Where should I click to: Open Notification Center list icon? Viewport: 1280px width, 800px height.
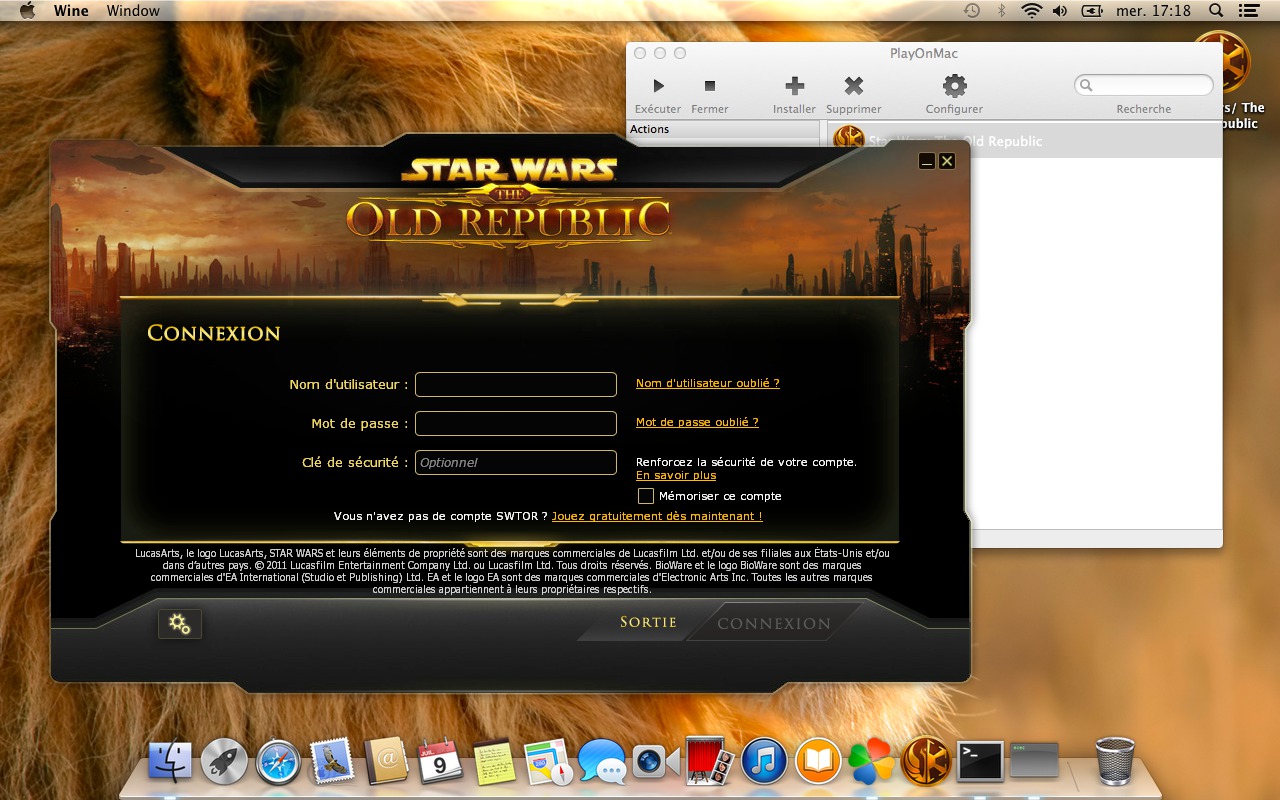1247,10
